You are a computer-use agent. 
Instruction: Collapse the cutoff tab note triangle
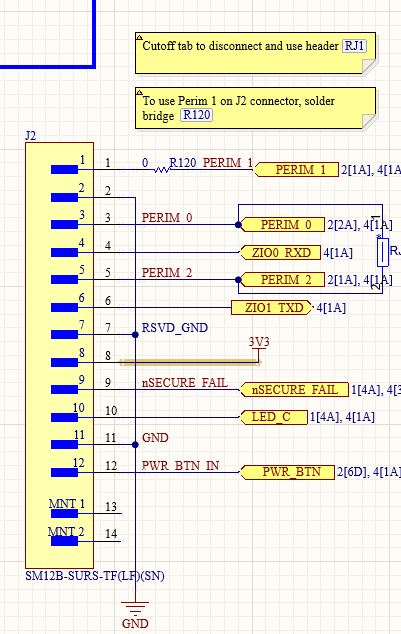pyautogui.click(x=139, y=37)
